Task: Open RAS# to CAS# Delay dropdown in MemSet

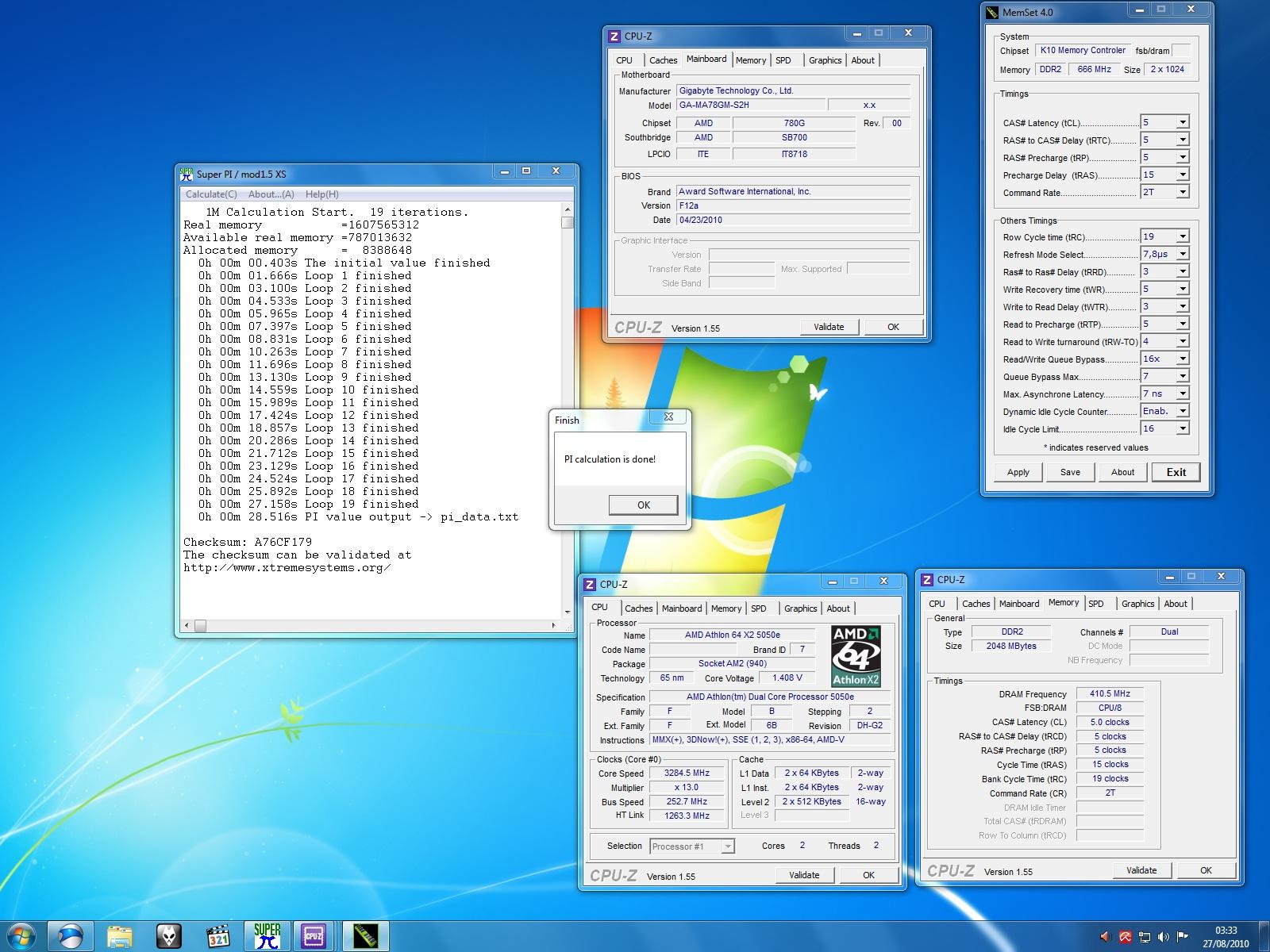Action: click(1183, 140)
